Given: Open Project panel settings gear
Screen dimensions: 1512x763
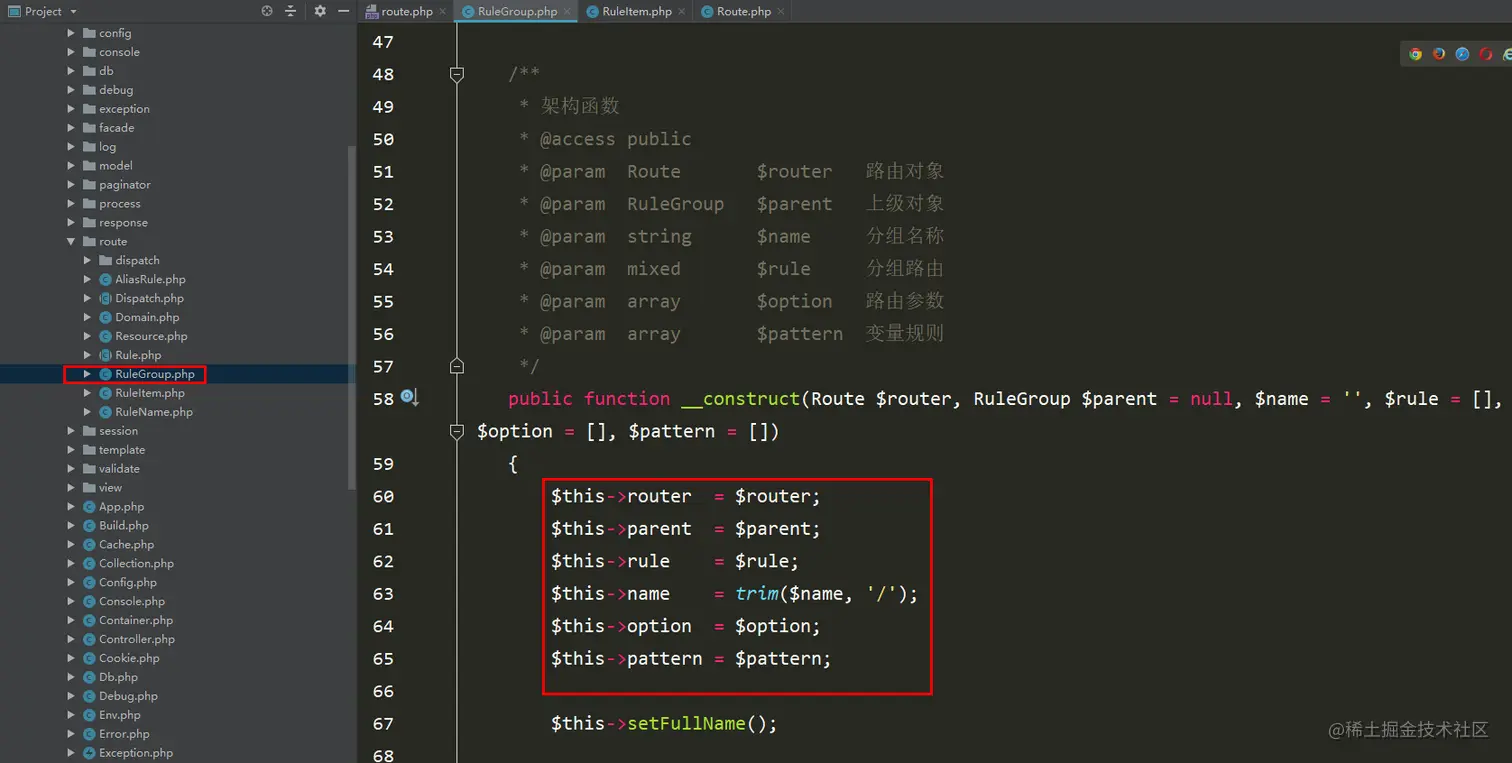Looking at the screenshot, I should click(320, 11).
